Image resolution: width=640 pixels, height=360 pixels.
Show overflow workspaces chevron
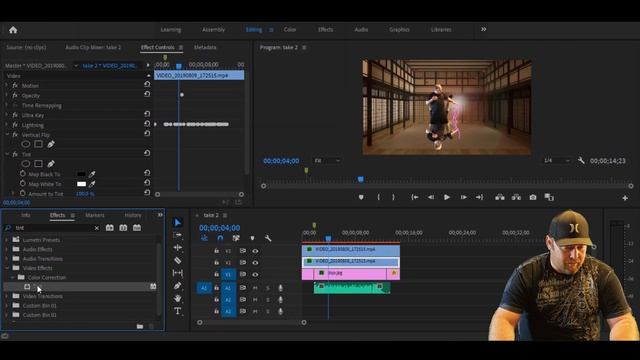484,29
